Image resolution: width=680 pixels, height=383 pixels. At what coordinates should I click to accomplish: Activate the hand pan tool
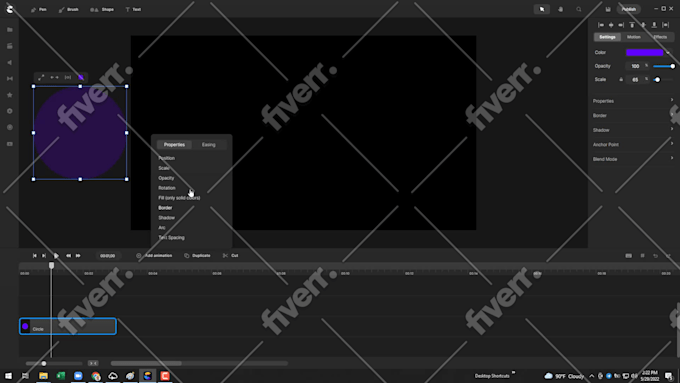(560, 9)
